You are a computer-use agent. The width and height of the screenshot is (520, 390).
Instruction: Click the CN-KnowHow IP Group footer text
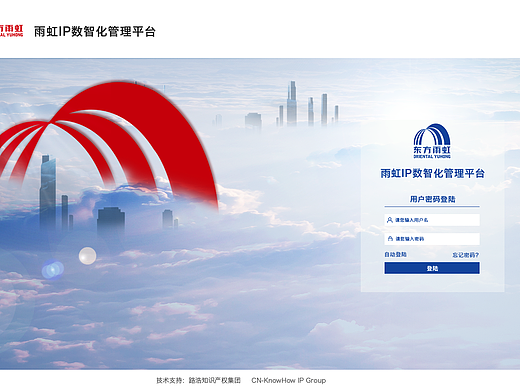point(289,380)
